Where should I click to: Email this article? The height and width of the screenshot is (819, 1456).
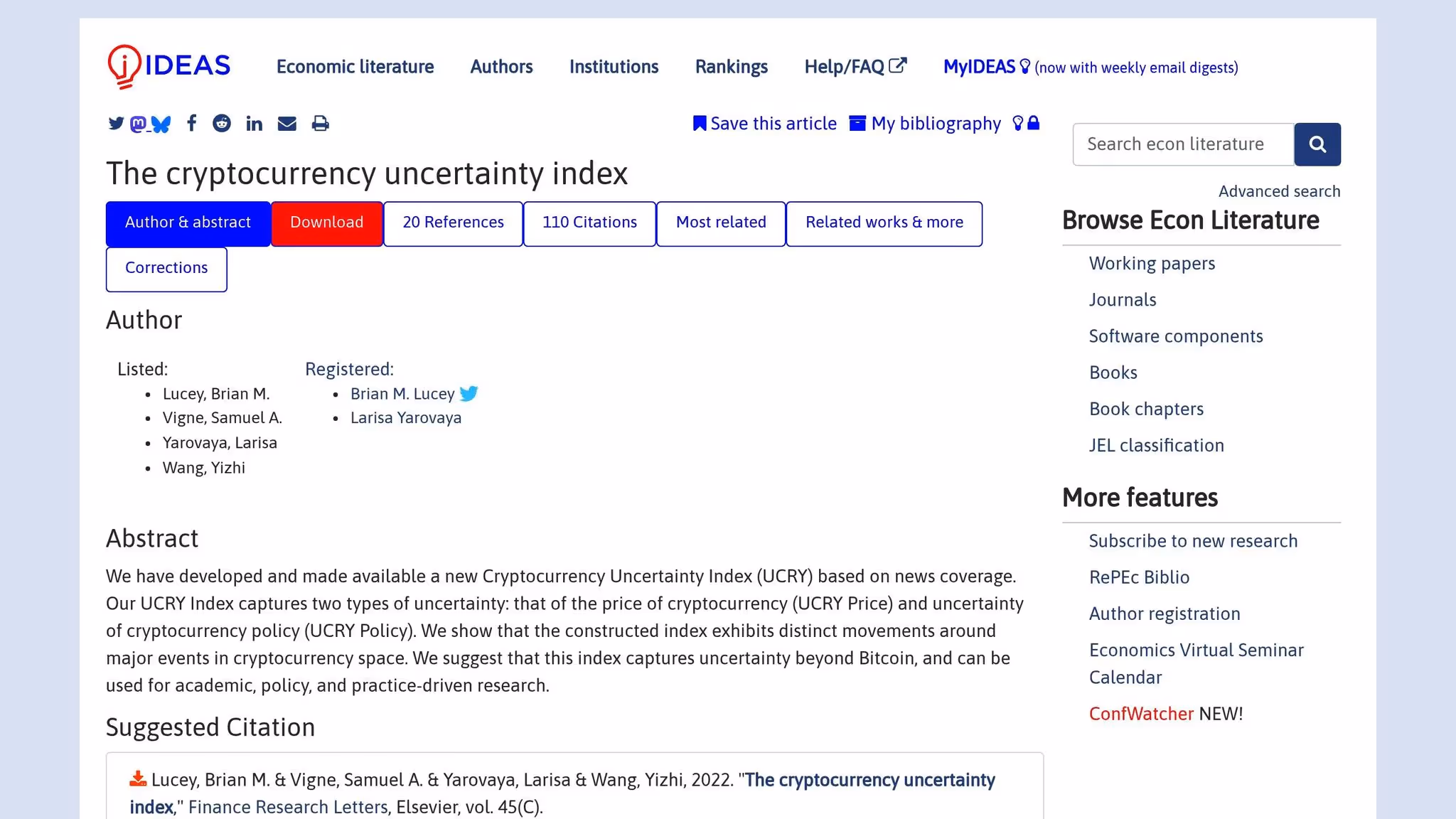click(x=287, y=123)
